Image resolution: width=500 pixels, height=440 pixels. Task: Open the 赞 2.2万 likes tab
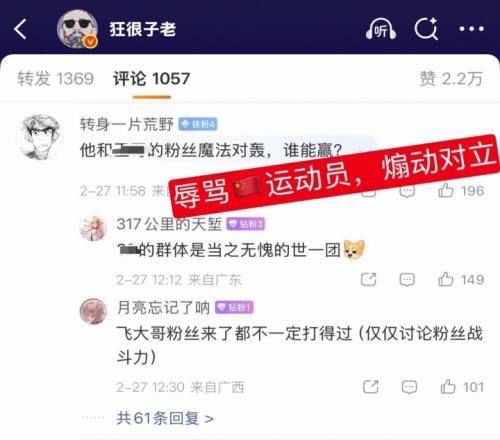(x=451, y=79)
